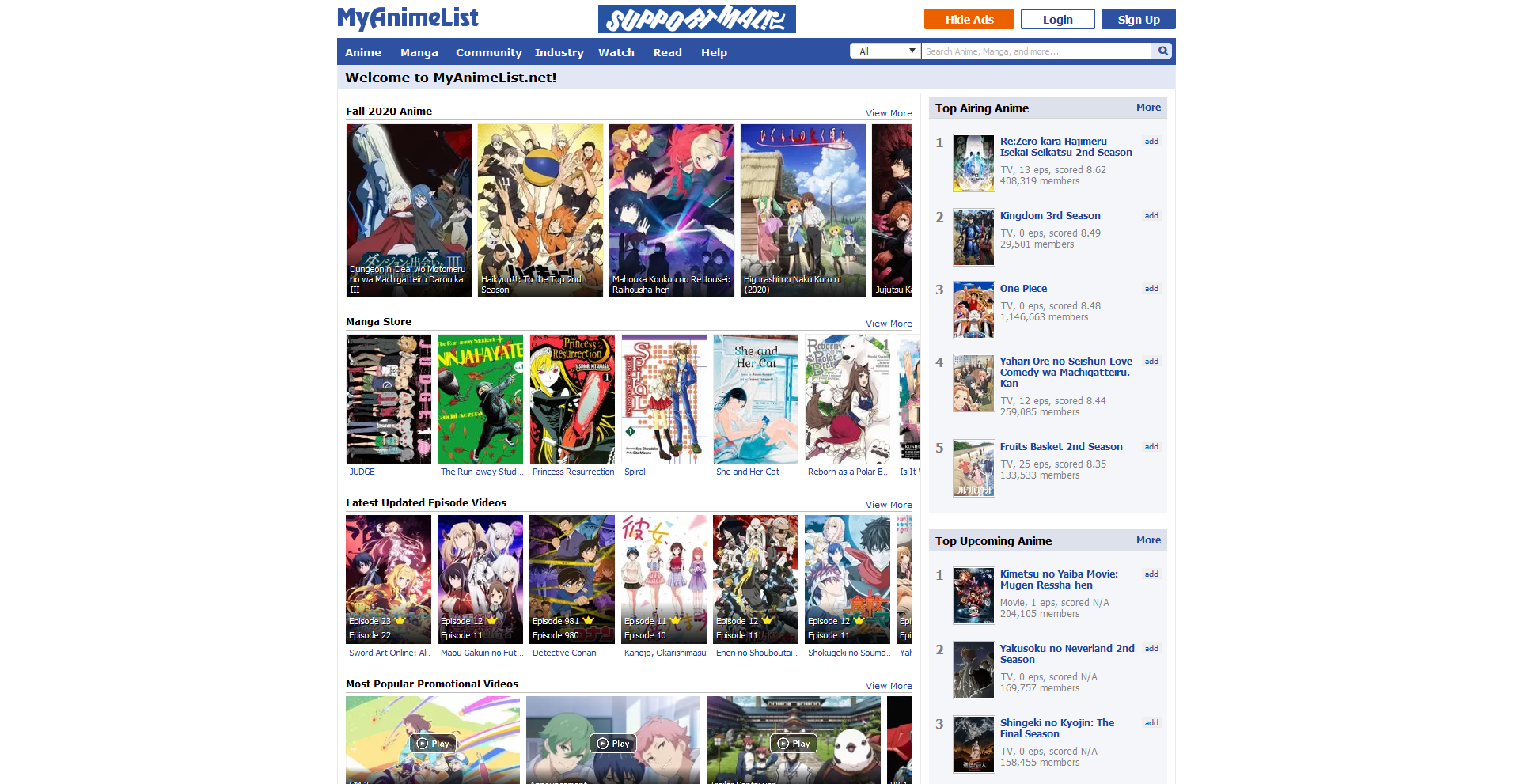The width and height of the screenshot is (1513, 784).
Task: Open the Spiral manga cover
Action: (664, 399)
